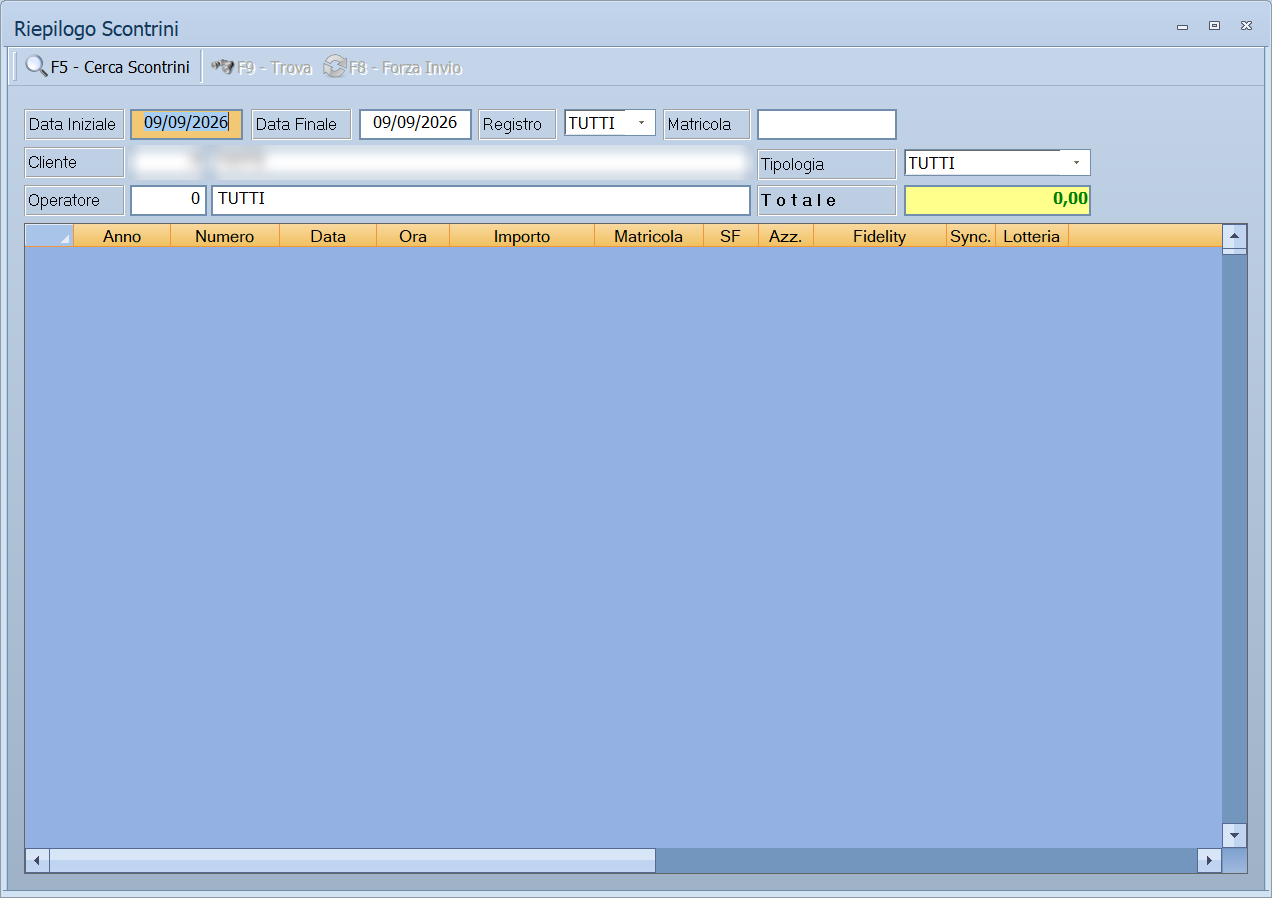Focus the Data Iniziale date field
Viewport: 1272px width, 898px height.
[187, 124]
